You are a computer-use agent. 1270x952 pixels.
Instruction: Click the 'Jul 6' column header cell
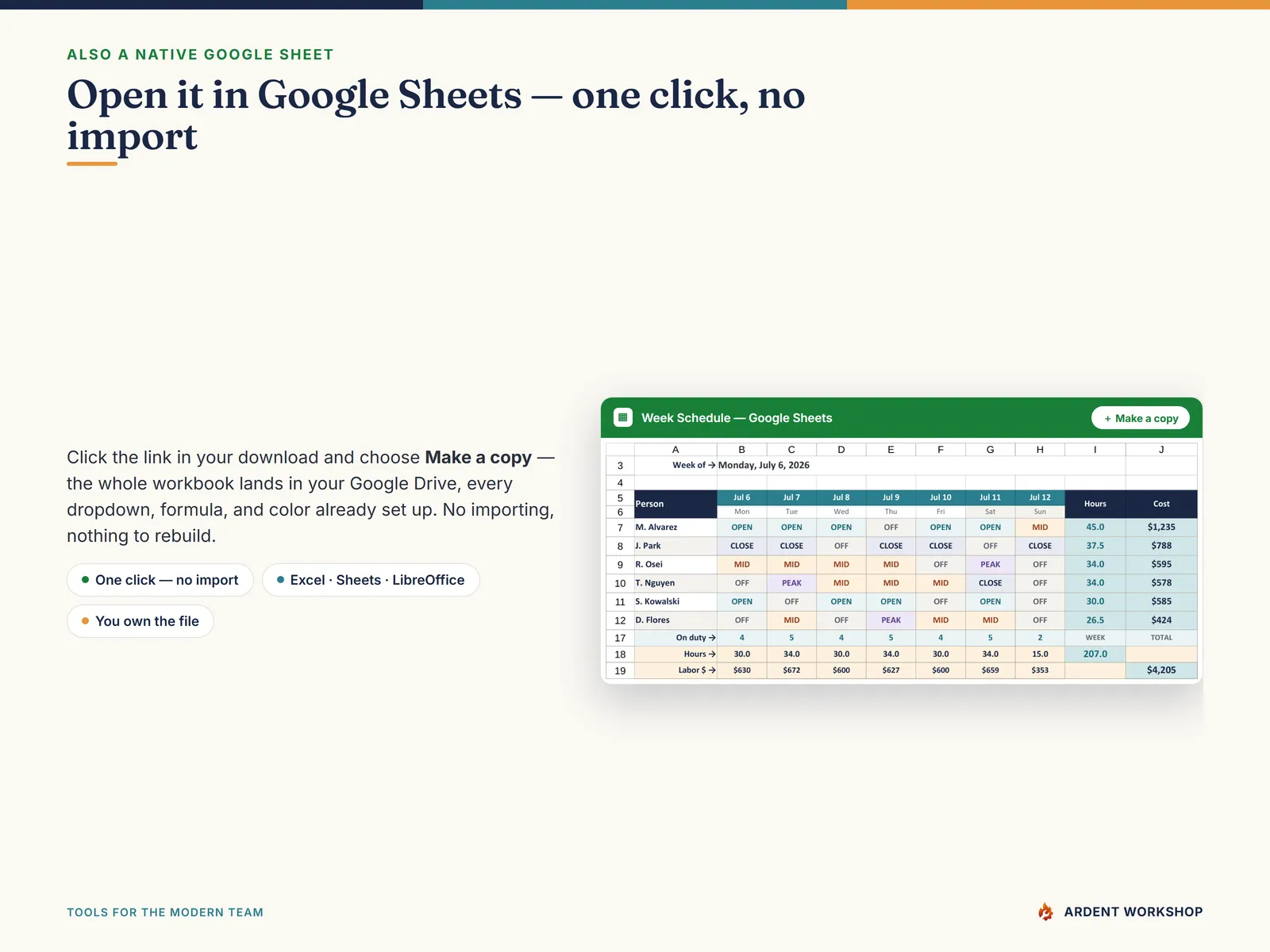[741, 497]
